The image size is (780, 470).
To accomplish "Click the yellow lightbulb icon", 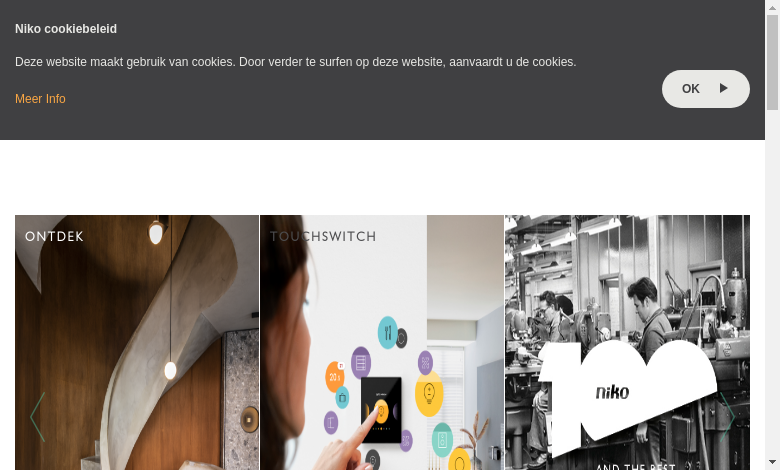I will click(x=429, y=393).
